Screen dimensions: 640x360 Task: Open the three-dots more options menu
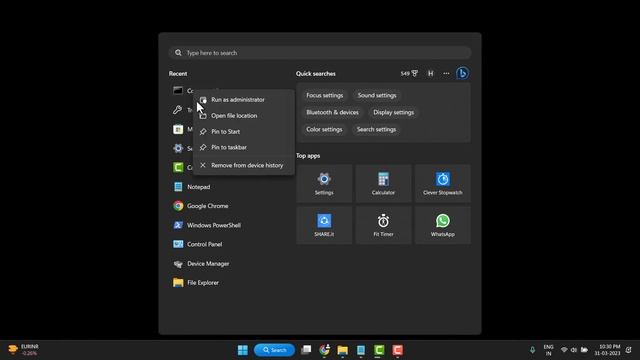coord(446,73)
